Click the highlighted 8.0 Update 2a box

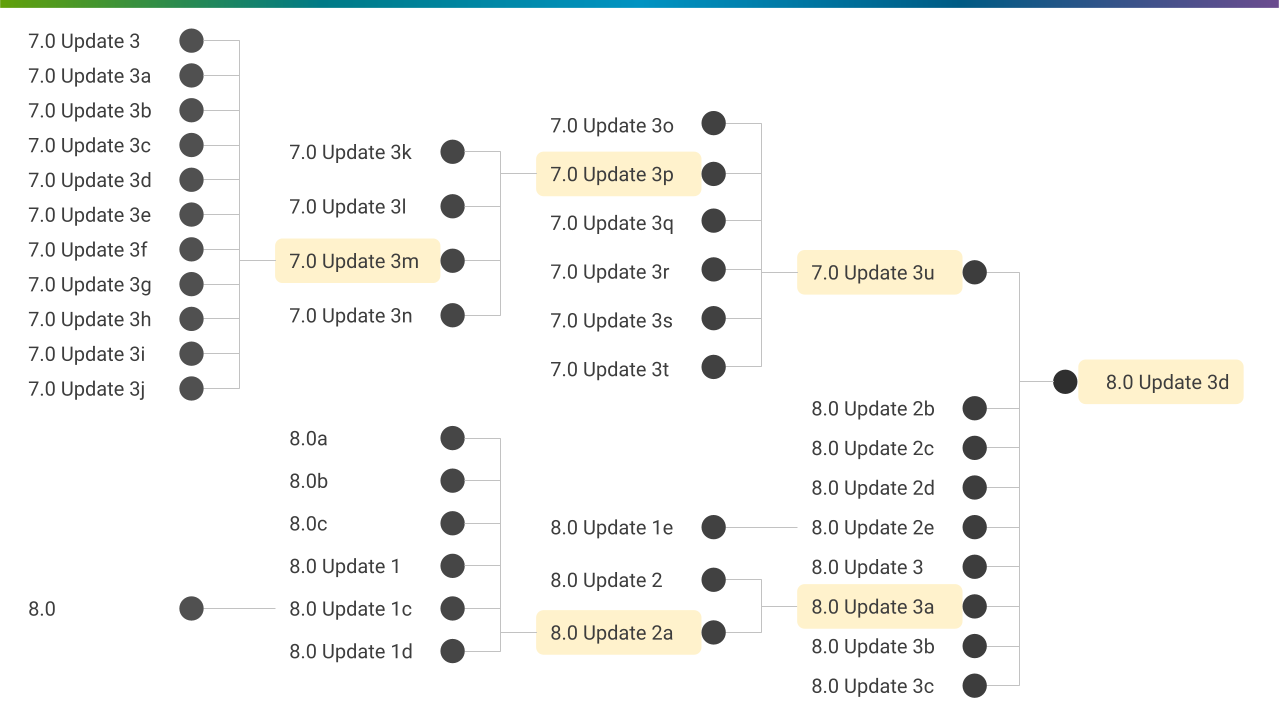614,633
